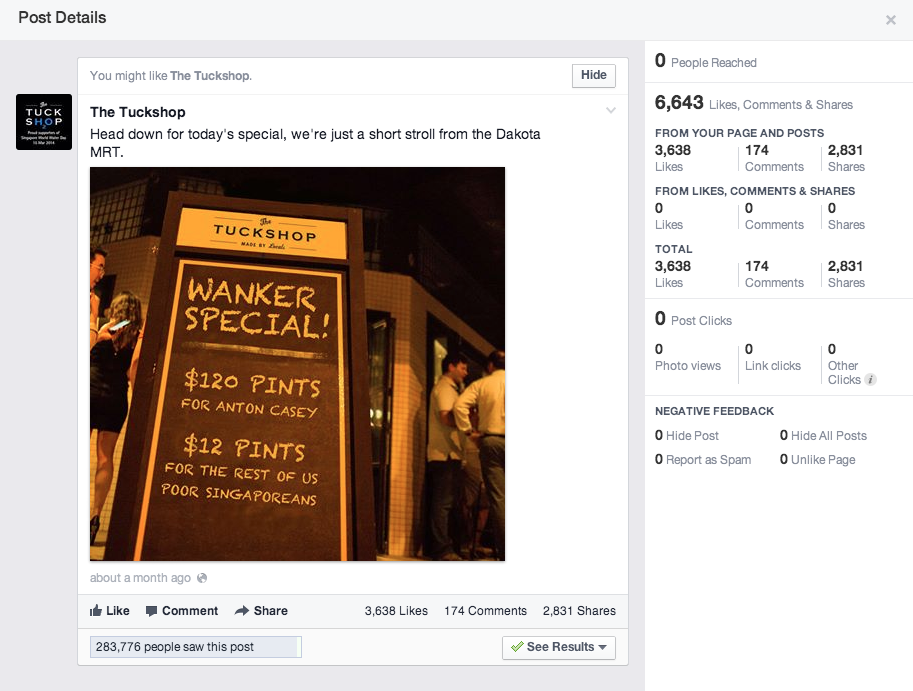Click the Comment button text
Screen dimensions: 913x691
point(190,611)
